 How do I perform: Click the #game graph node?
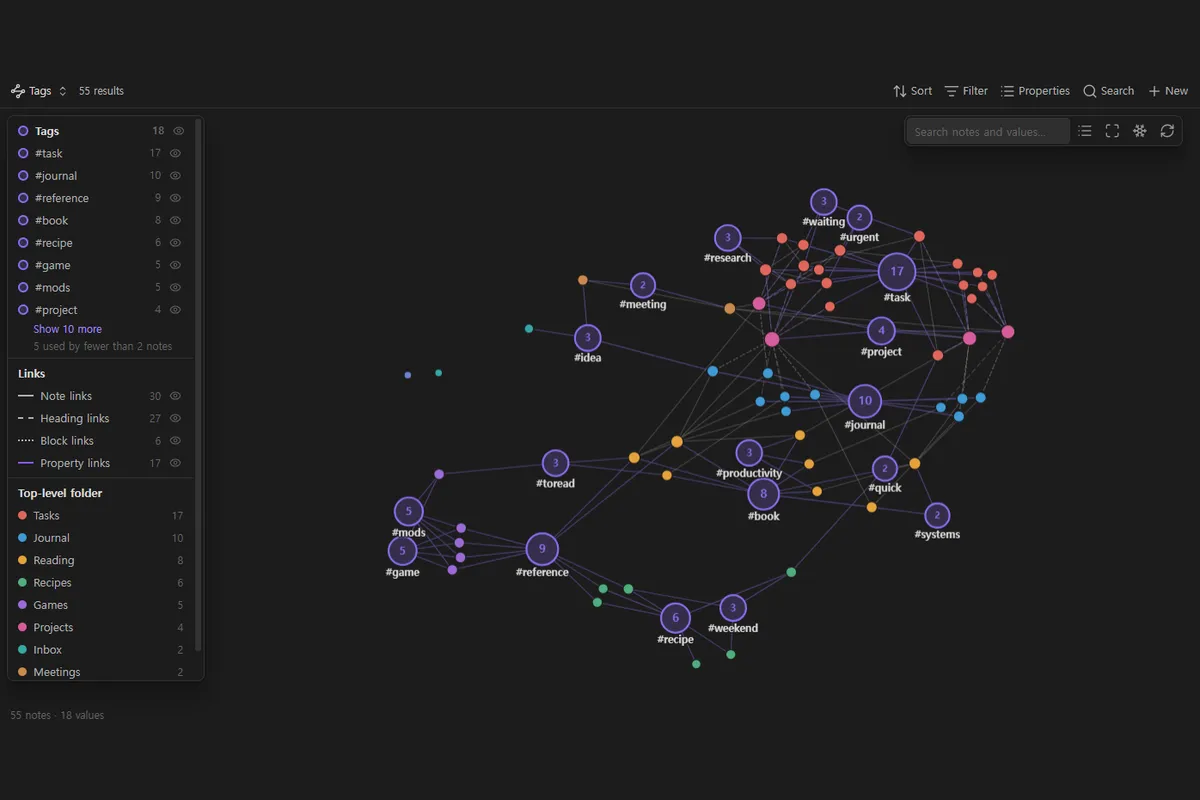click(403, 551)
